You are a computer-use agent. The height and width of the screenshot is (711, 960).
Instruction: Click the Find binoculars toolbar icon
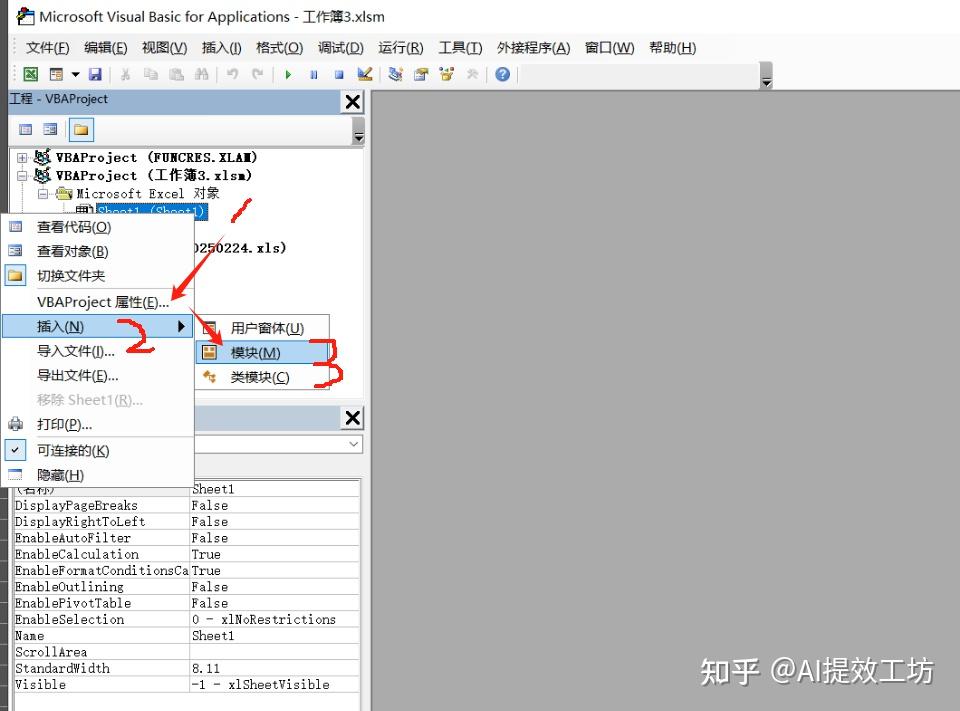click(x=201, y=74)
